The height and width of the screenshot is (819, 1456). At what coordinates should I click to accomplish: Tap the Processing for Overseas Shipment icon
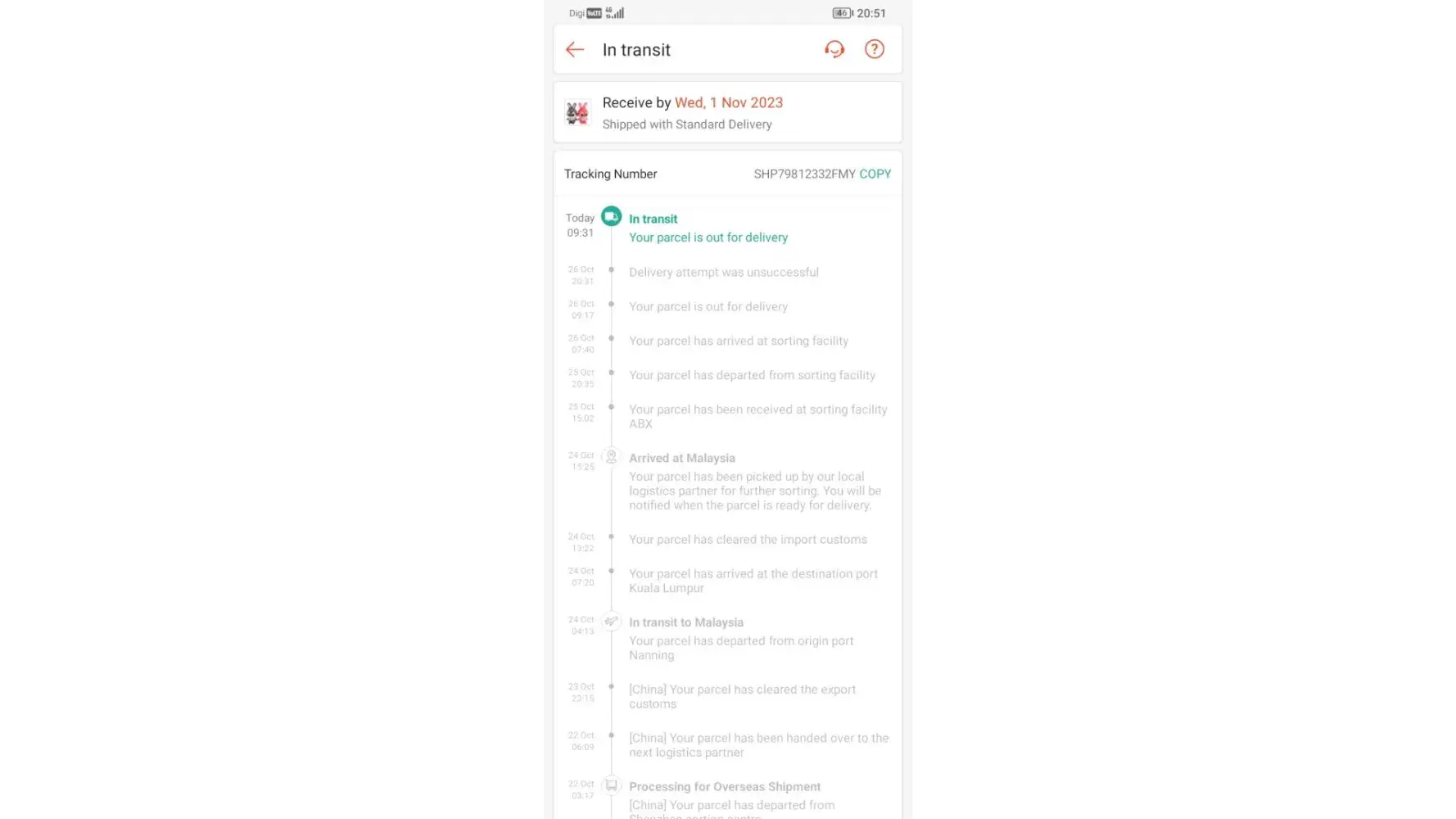pos(611,785)
